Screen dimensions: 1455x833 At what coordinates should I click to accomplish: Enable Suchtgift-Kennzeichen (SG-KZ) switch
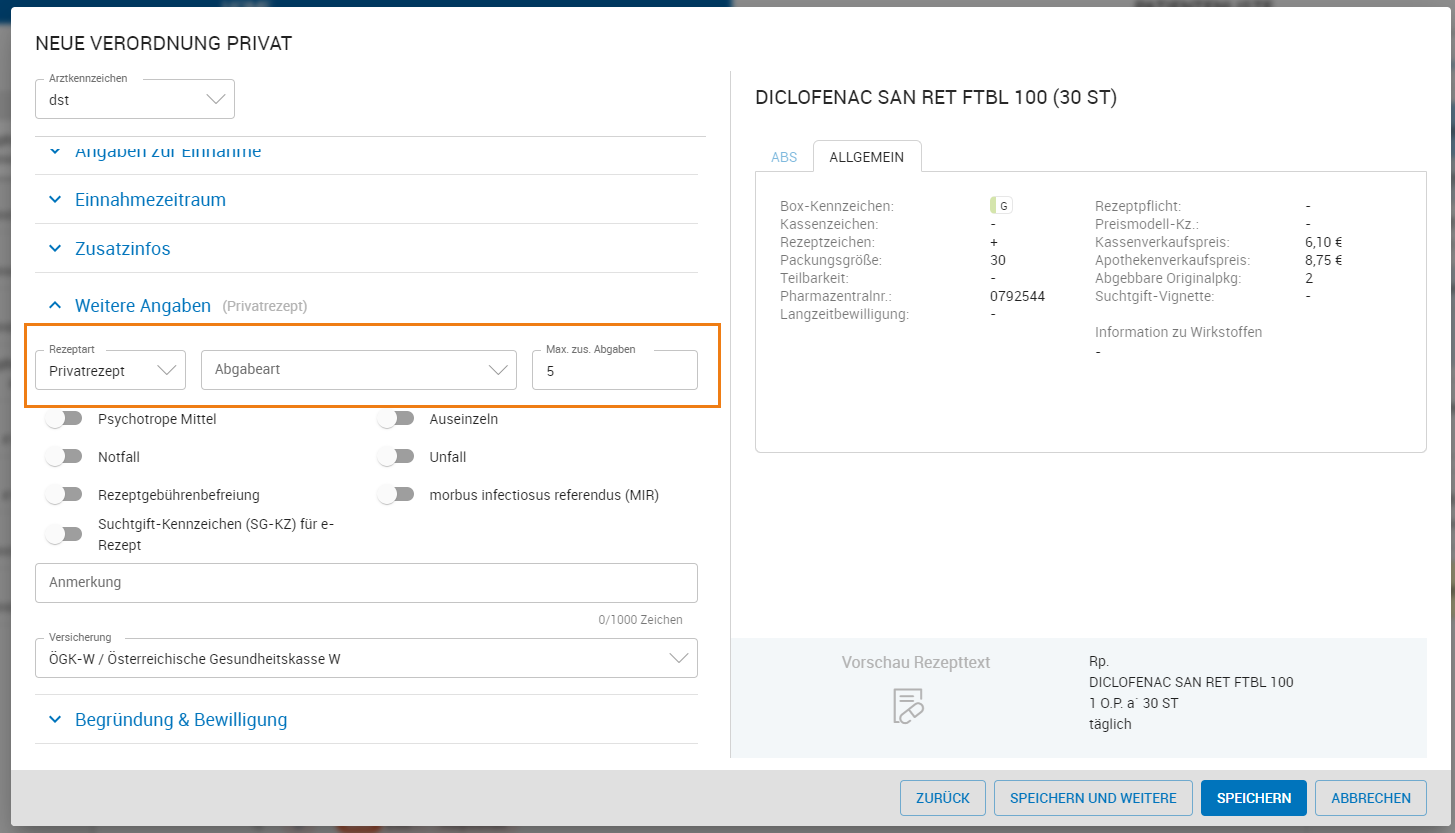[64, 534]
